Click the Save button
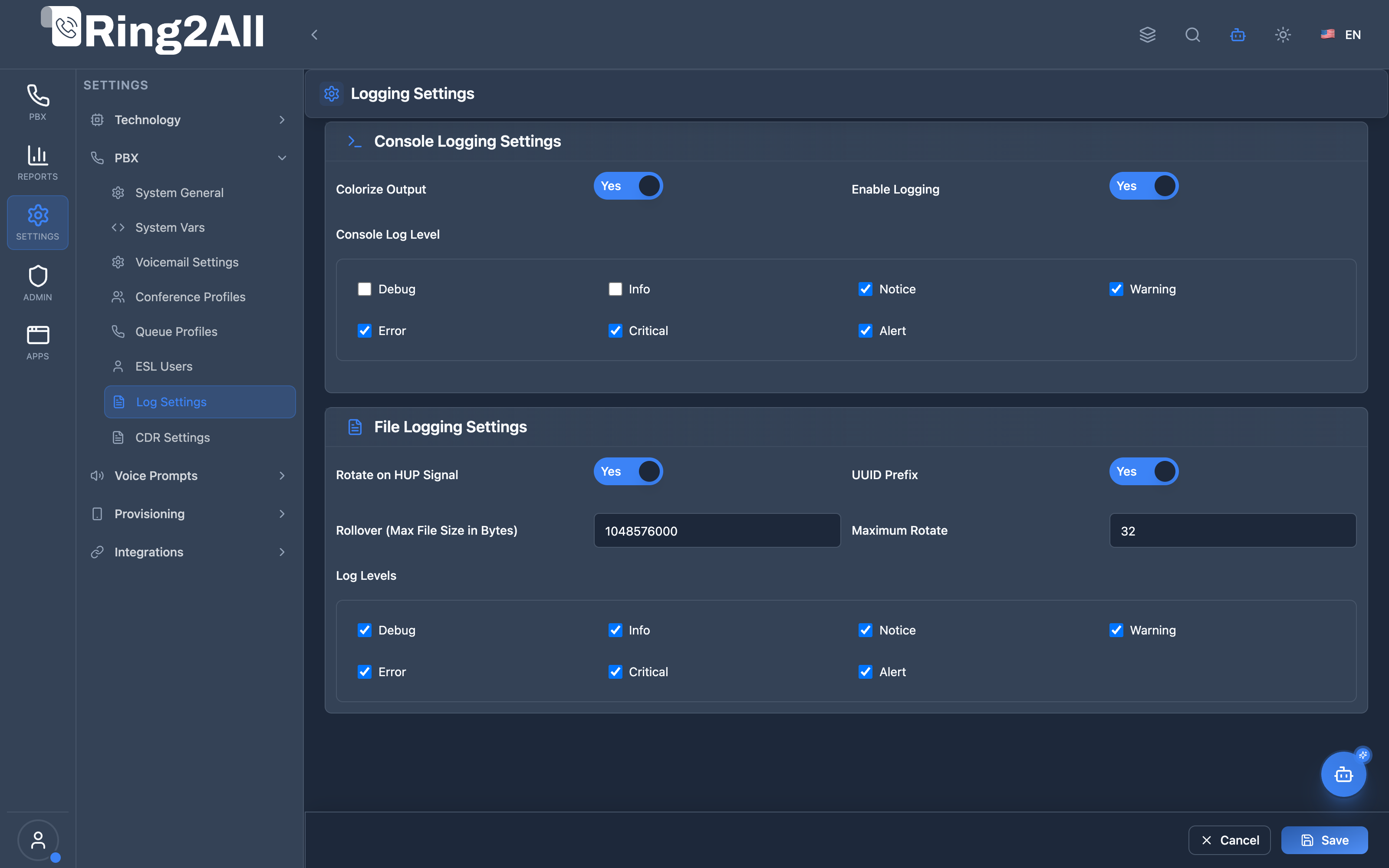This screenshot has width=1389, height=868. point(1324,840)
